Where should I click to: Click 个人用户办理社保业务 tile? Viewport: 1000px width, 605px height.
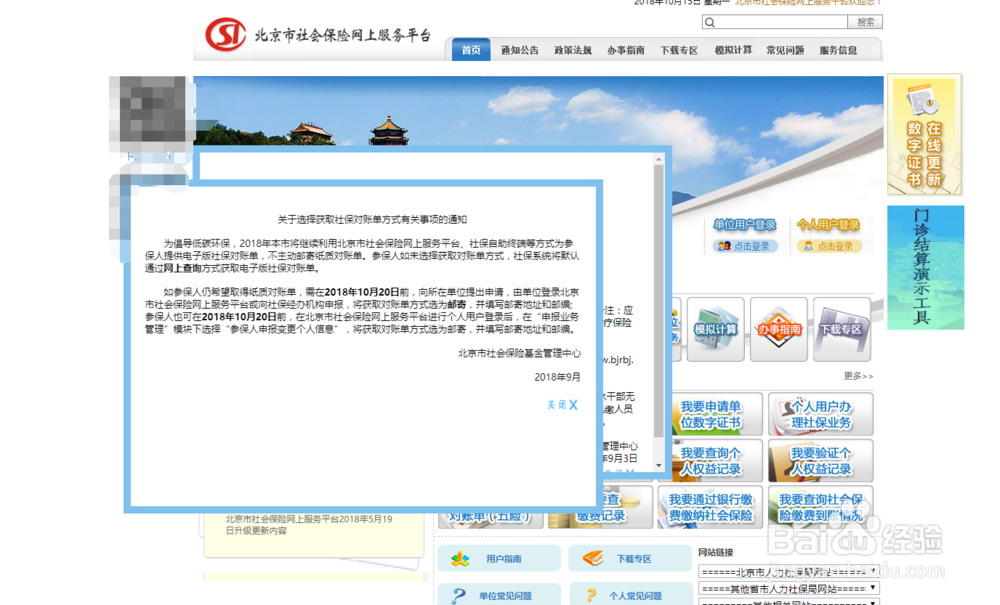[x=821, y=414]
